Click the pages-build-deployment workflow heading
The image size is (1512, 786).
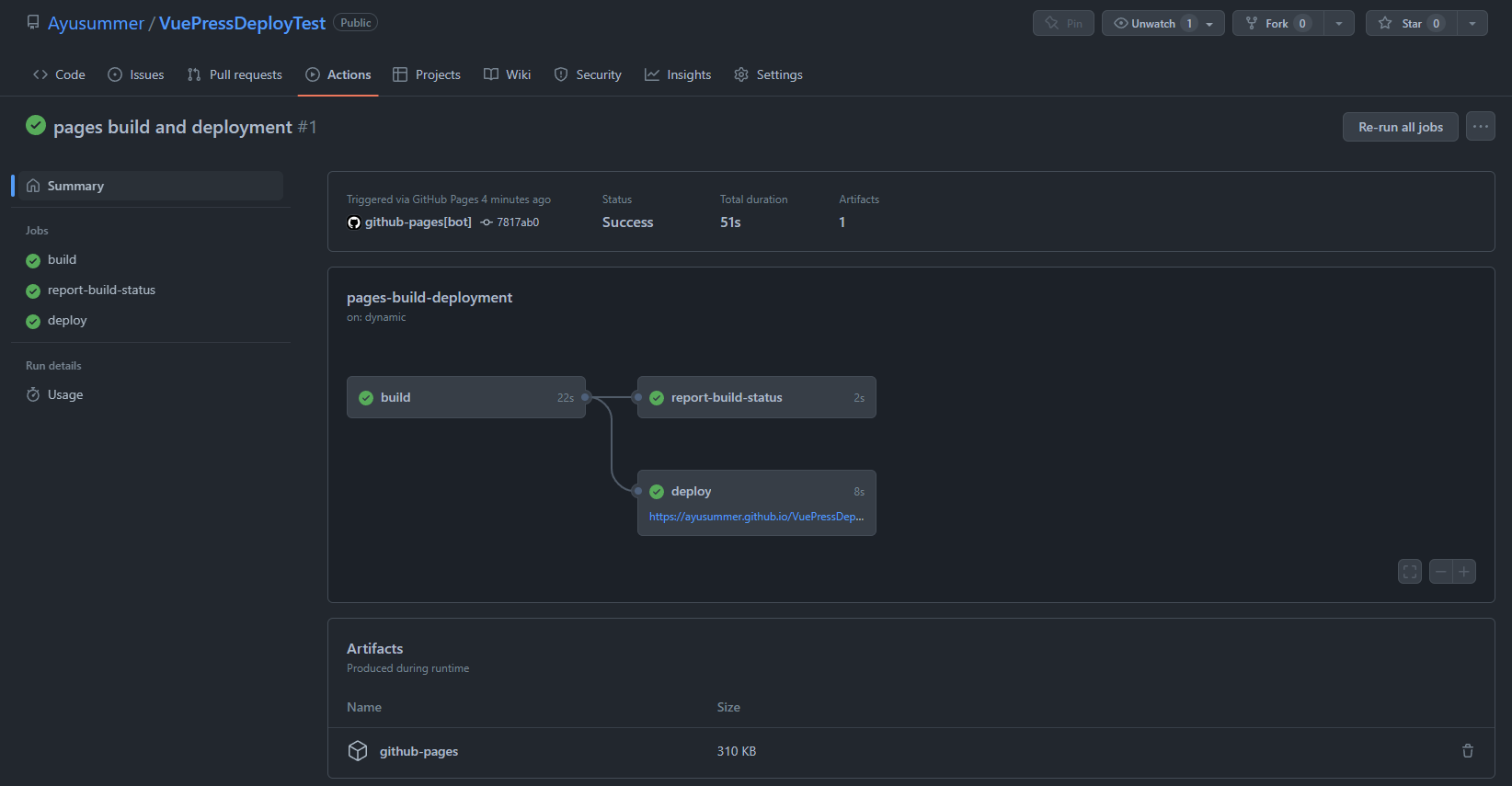430,297
